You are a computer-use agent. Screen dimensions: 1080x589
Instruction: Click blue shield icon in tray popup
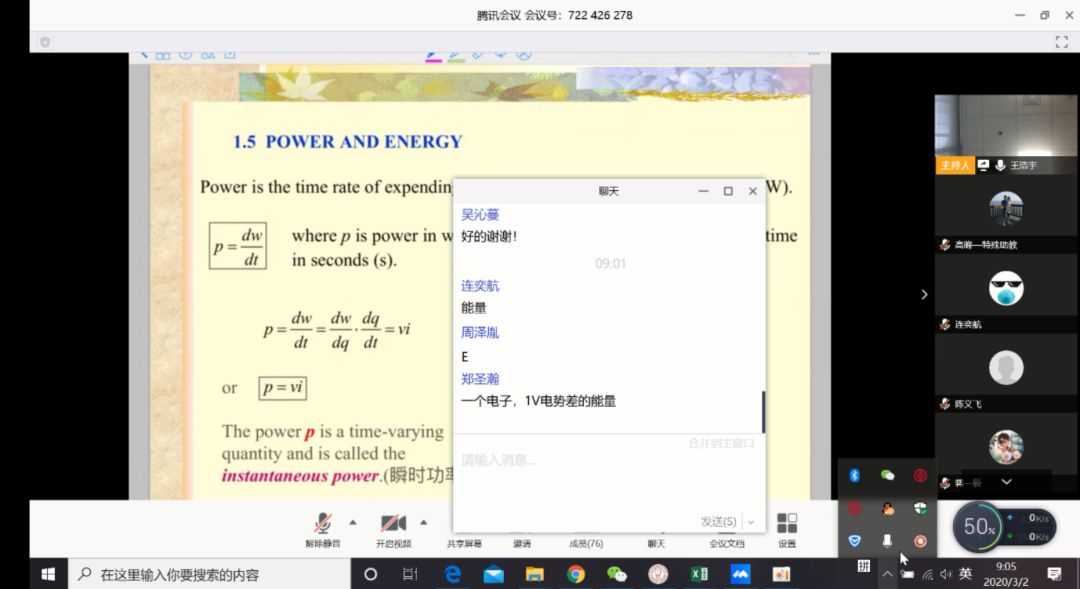pos(854,541)
